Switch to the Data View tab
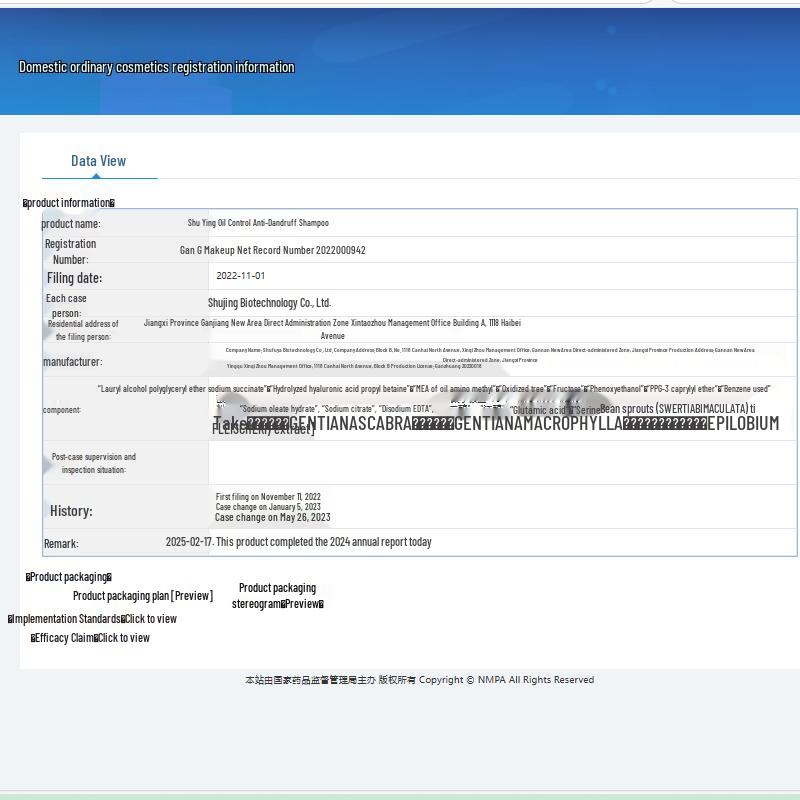 coord(98,161)
